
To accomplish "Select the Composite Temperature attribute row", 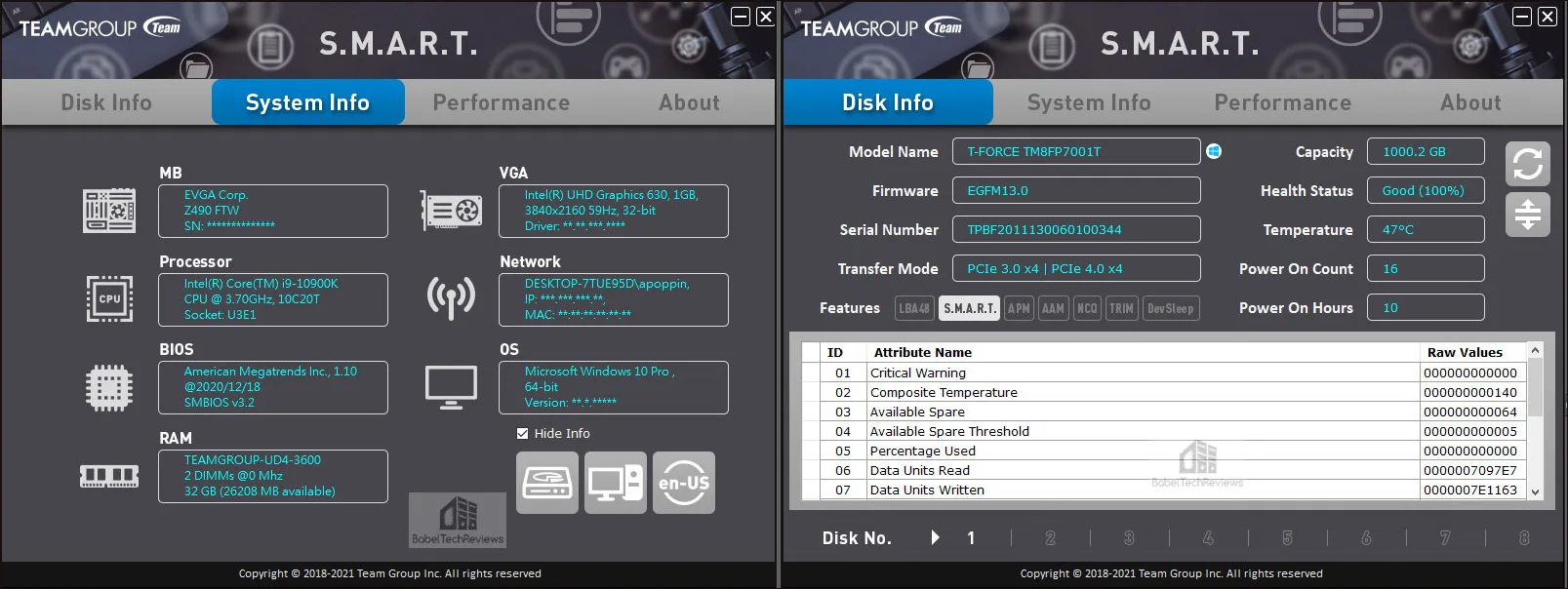I will [1164, 392].
